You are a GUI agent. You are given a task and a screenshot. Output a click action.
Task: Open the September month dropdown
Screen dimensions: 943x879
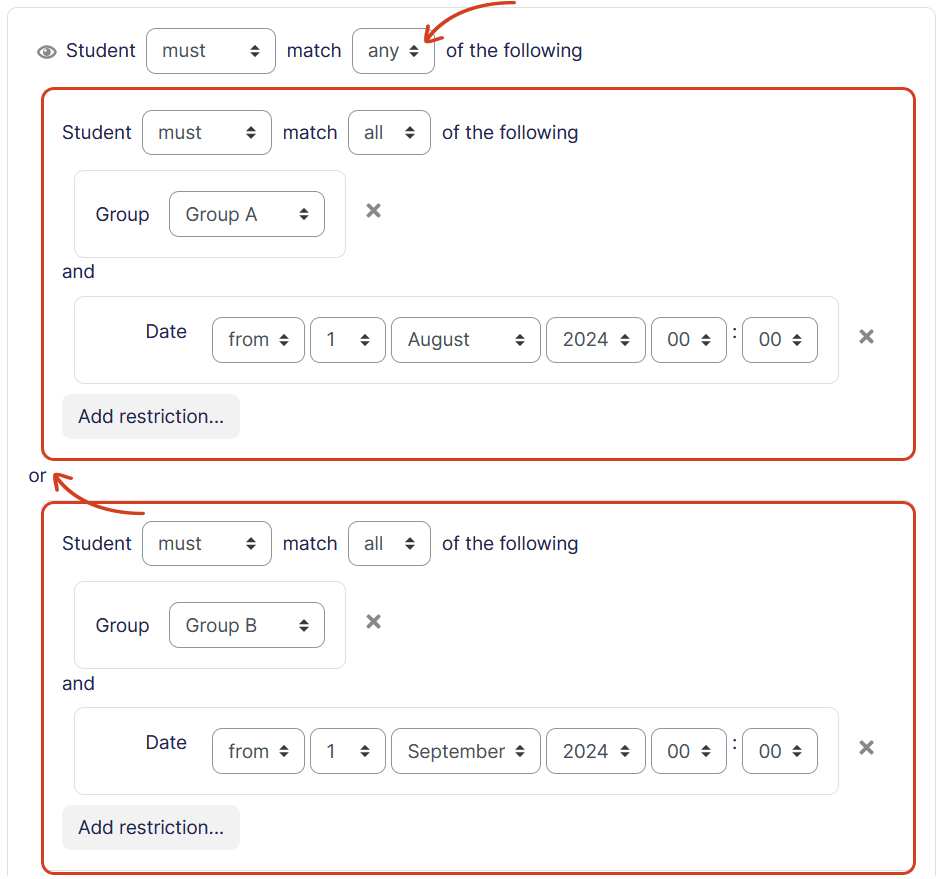pos(466,752)
